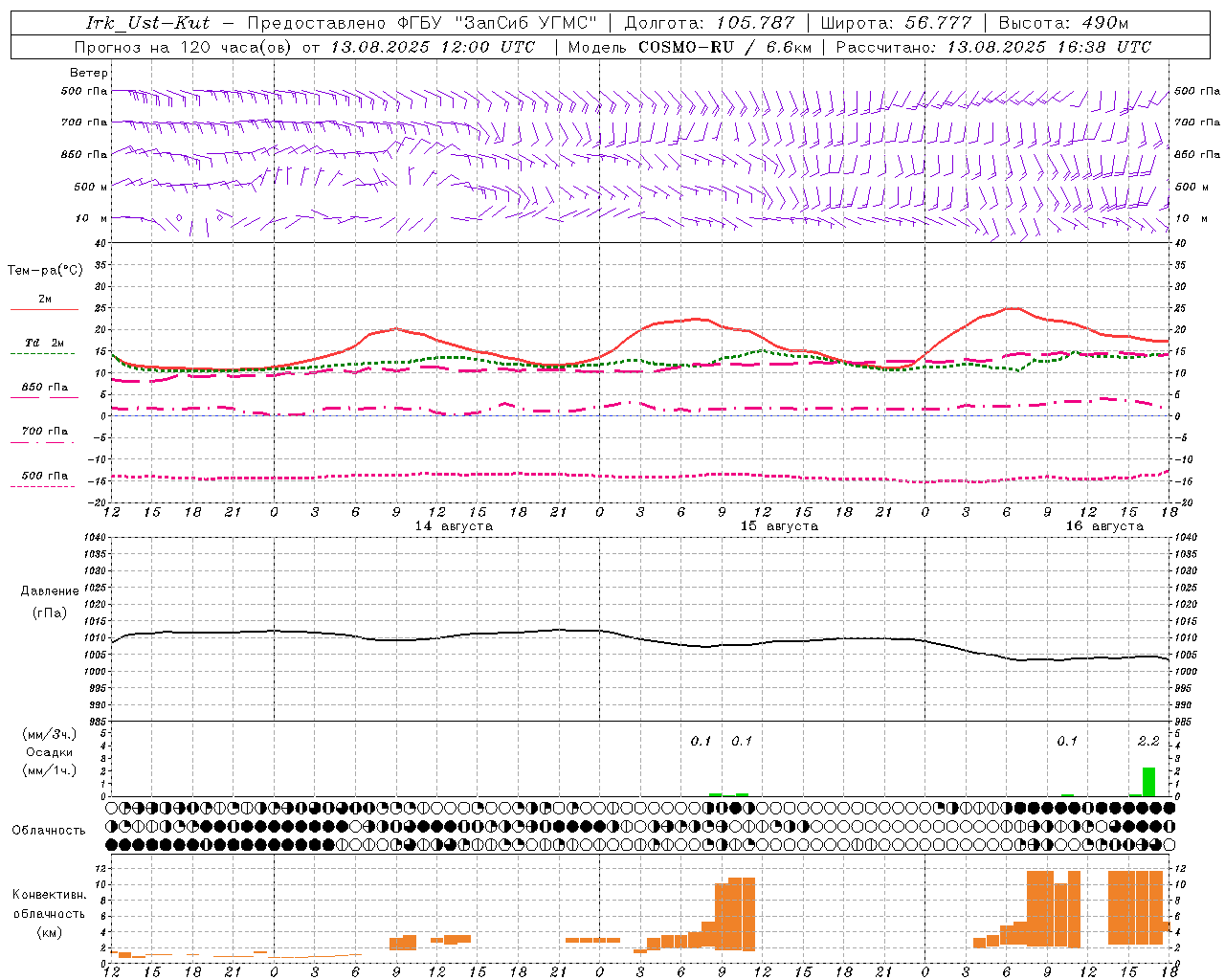Click the 0.1 precipitation value on 16 августа

tap(1067, 741)
